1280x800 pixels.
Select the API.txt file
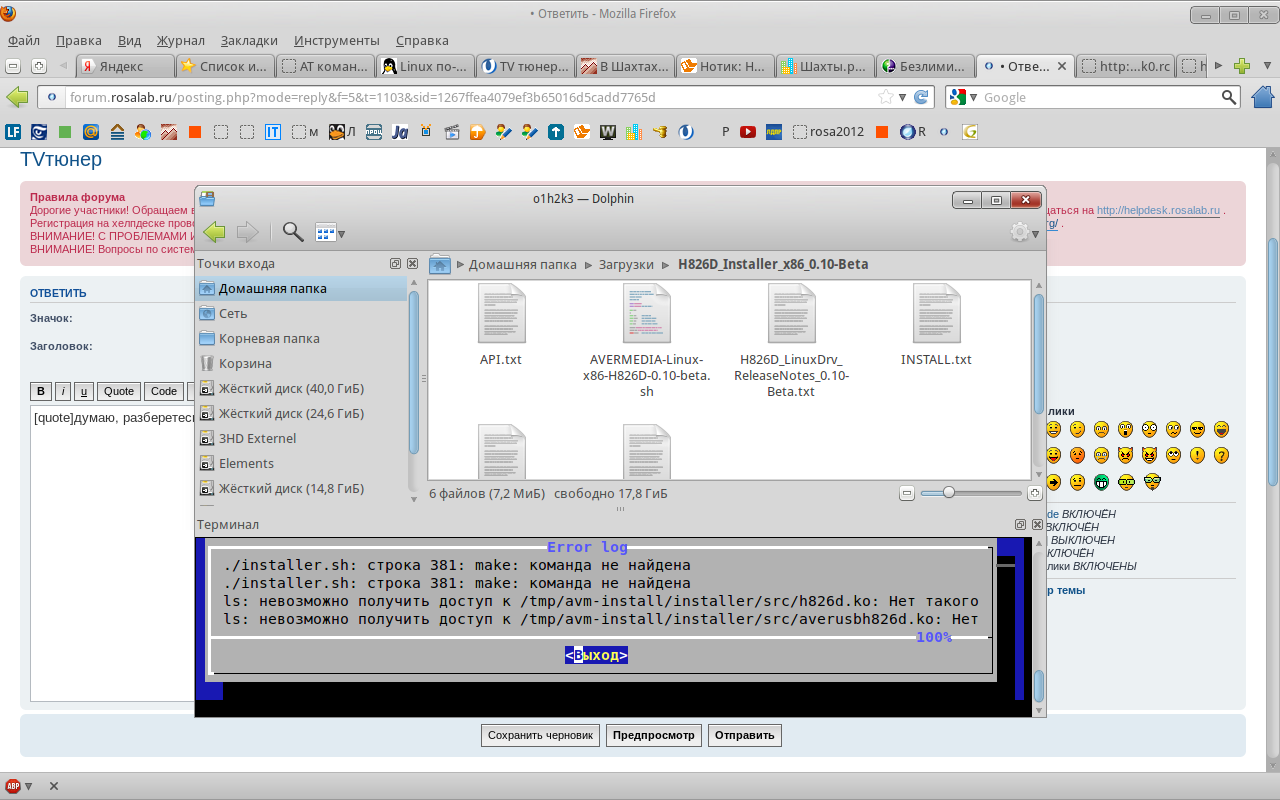coord(501,314)
